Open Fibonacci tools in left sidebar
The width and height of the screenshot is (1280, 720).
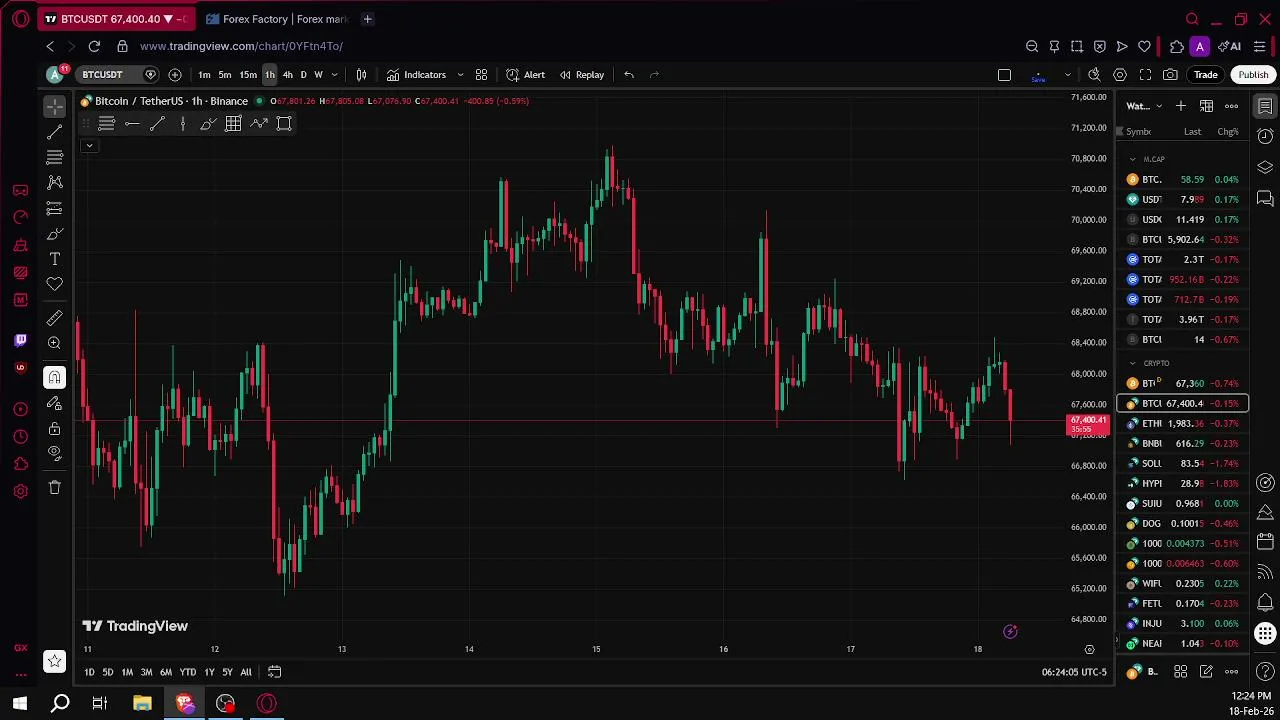pyautogui.click(x=55, y=157)
